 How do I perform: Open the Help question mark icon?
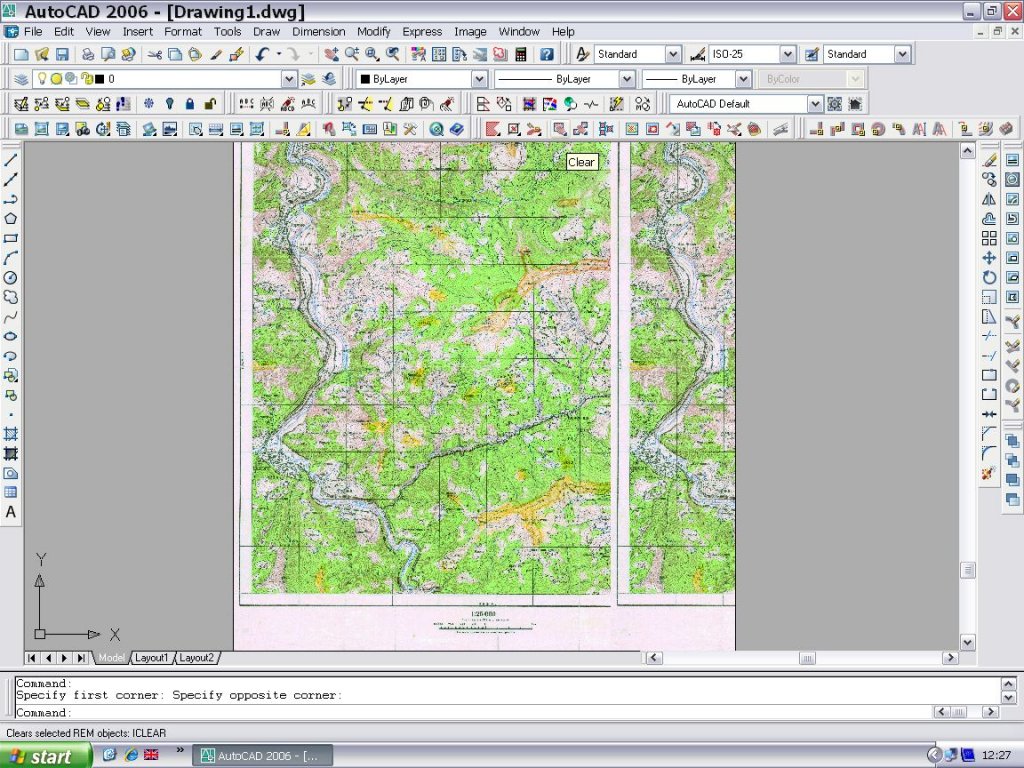[x=547, y=54]
